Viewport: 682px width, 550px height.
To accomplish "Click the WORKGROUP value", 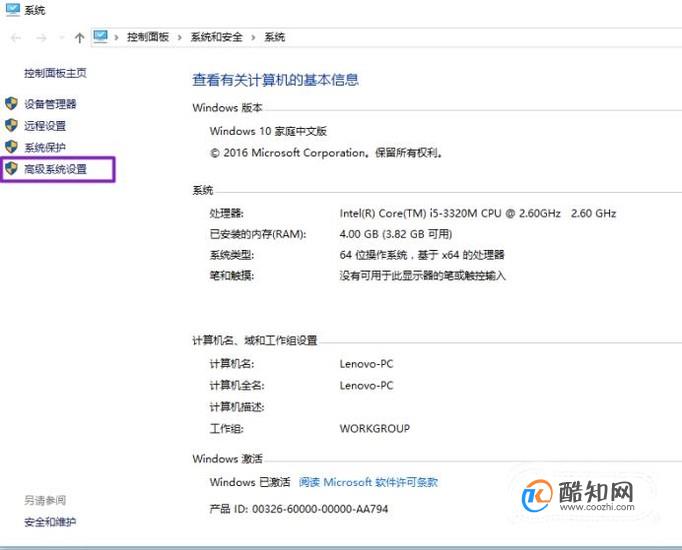I will point(374,428).
